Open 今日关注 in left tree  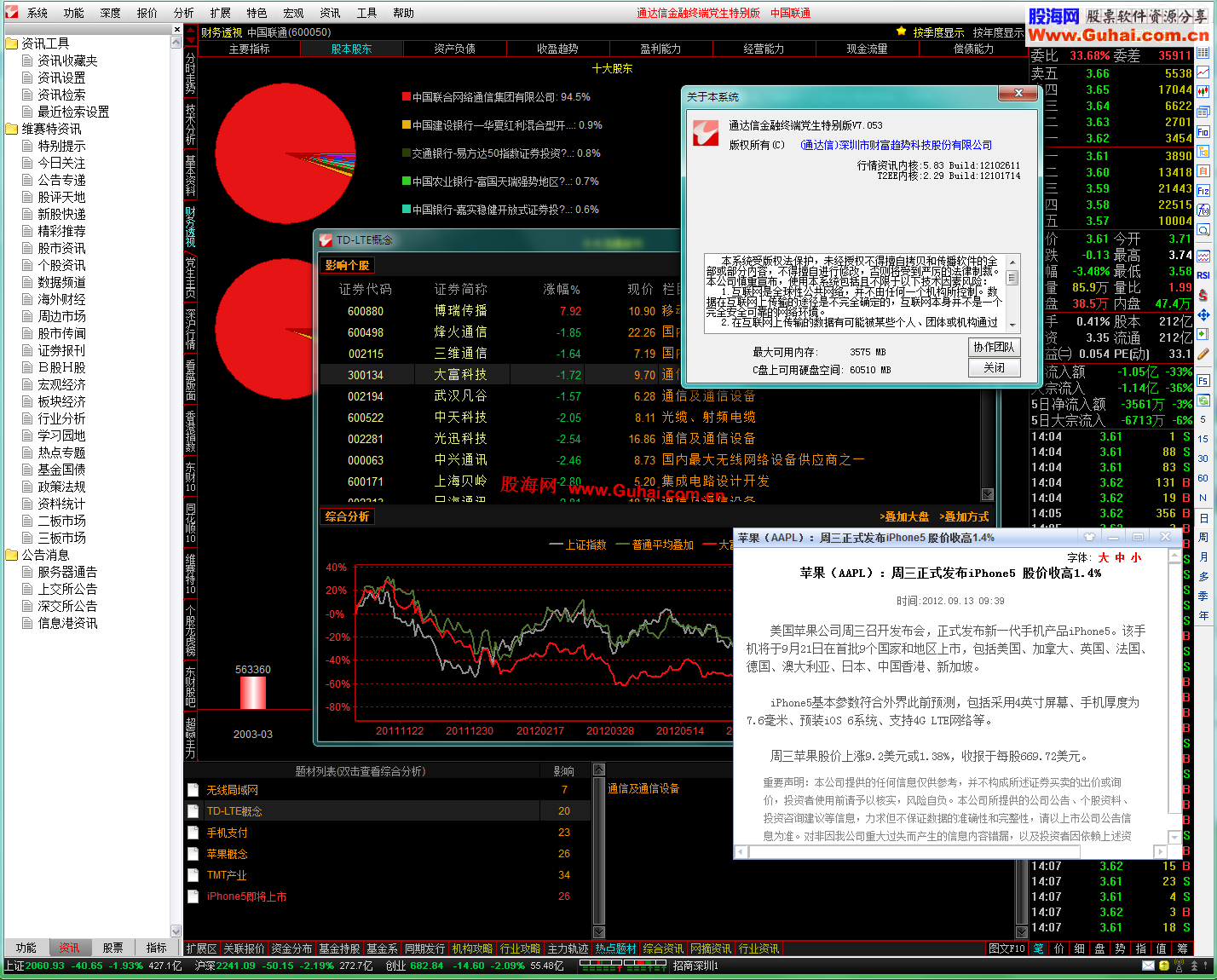pos(61,163)
